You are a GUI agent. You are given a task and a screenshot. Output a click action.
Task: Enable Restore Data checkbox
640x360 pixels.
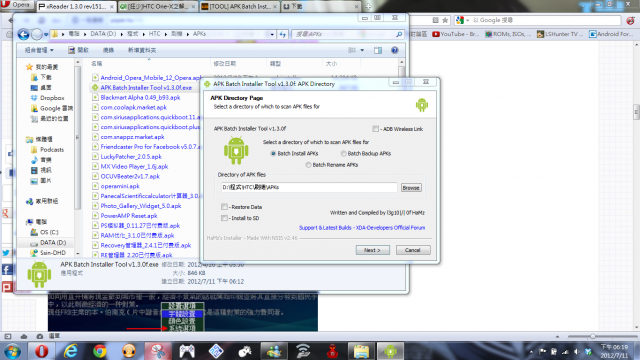click(x=224, y=207)
